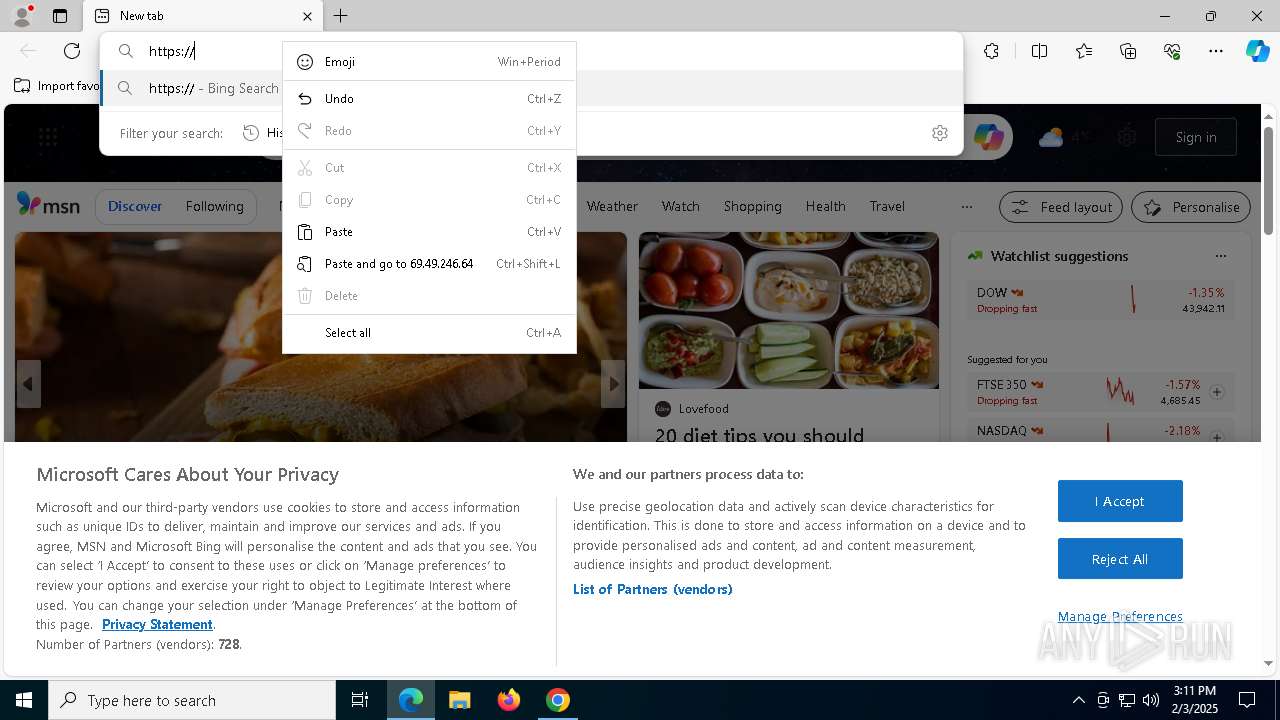This screenshot has width=1280, height=720.
Task: Open the Travel category
Action: [x=887, y=206]
